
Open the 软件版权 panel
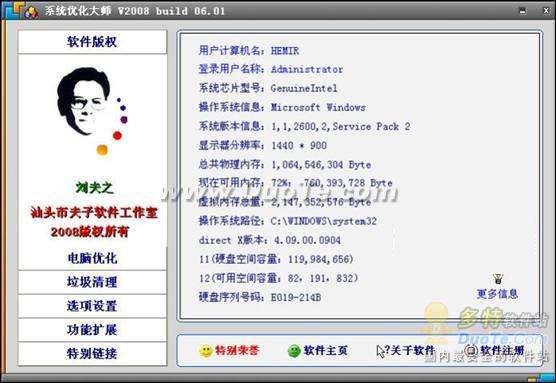click(x=92, y=42)
